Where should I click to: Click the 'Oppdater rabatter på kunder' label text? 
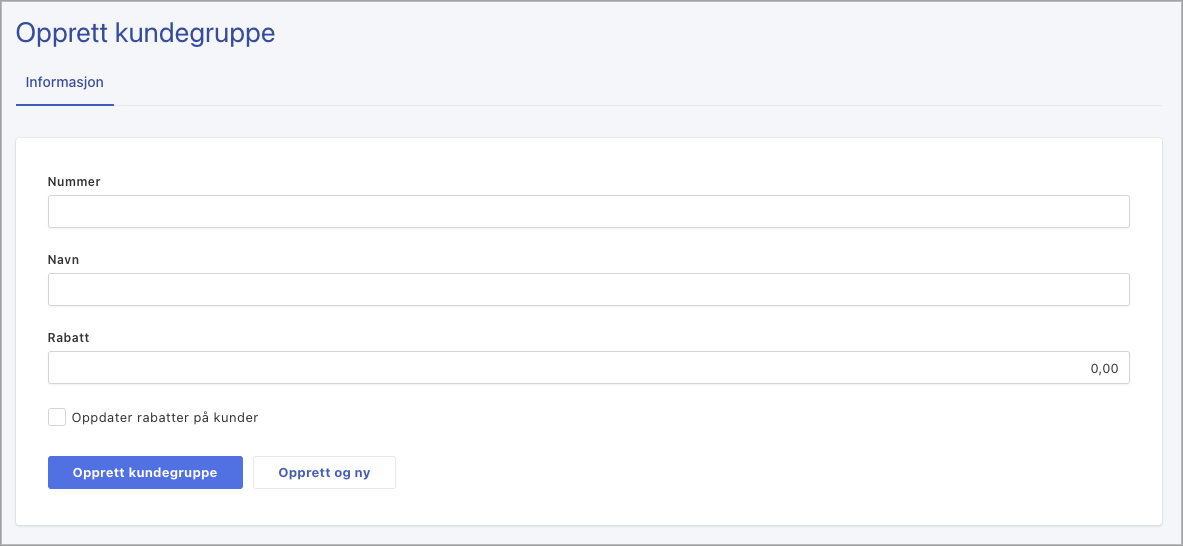click(165, 418)
